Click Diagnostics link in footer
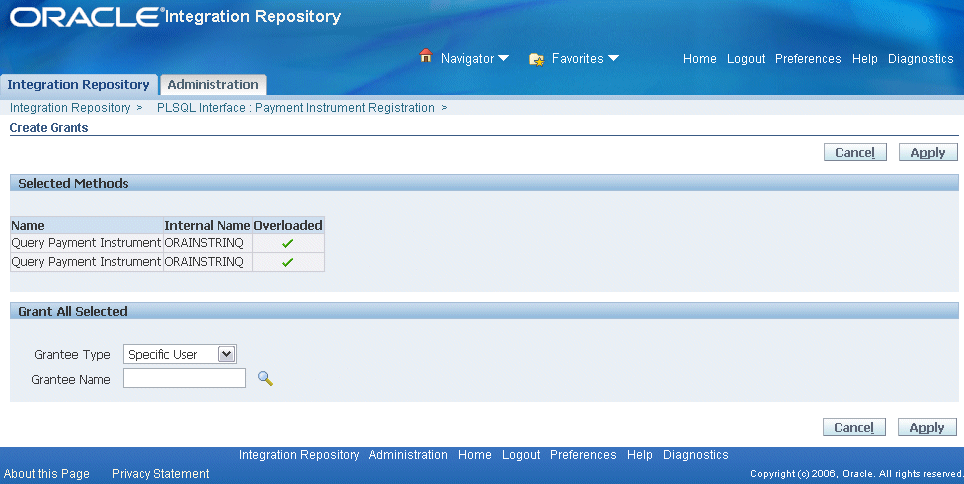 click(695, 455)
